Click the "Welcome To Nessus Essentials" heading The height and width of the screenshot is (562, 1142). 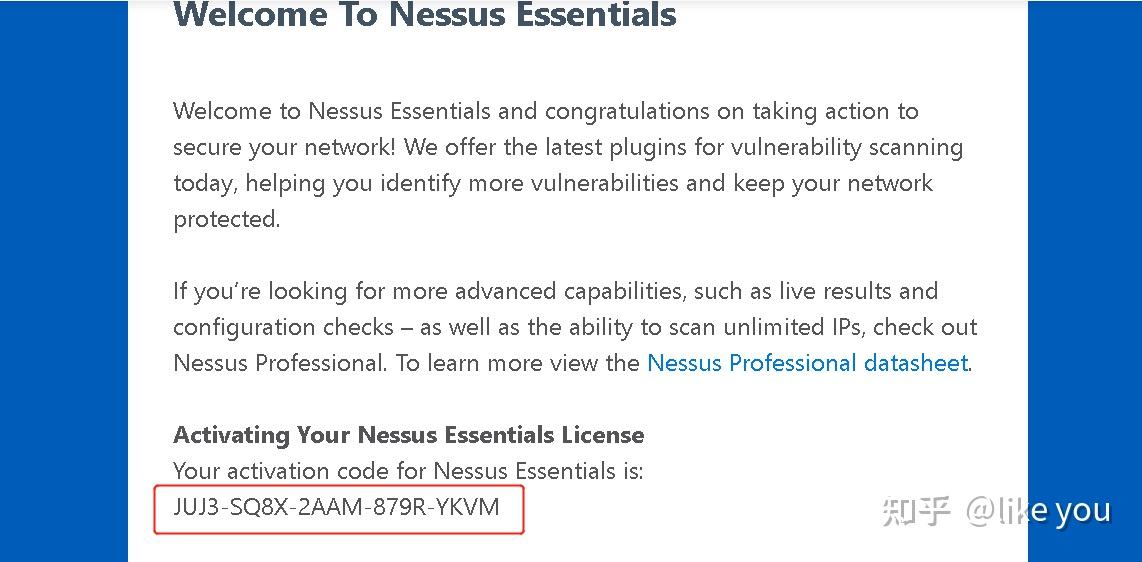click(425, 15)
